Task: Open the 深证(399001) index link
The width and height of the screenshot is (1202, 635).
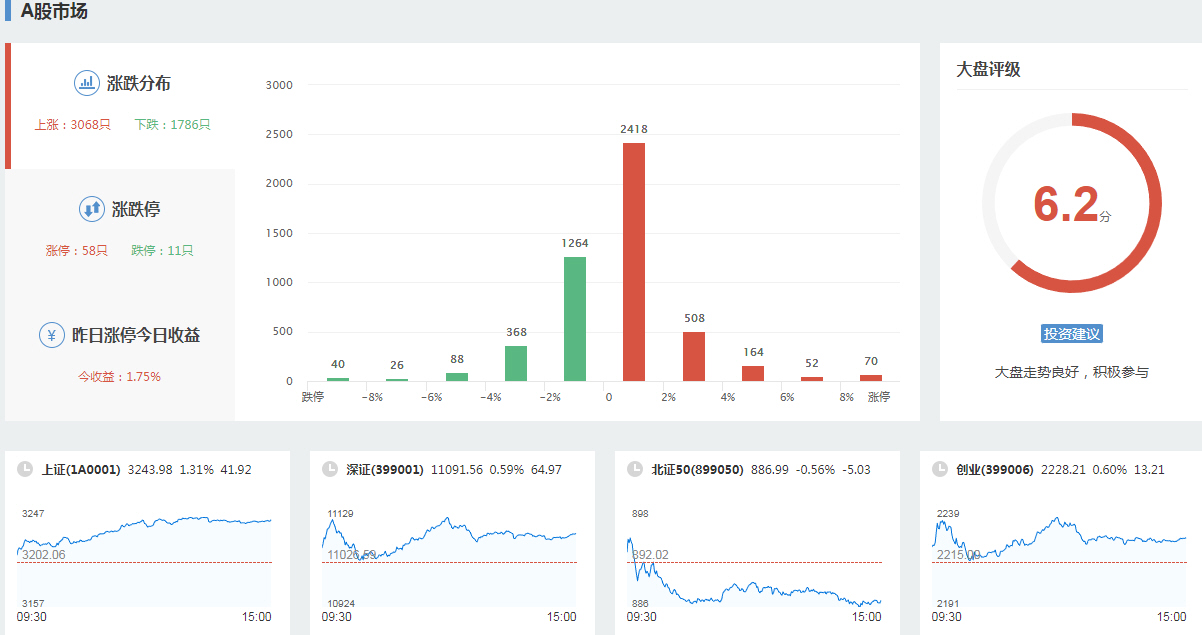Action: pyautogui.click(x=385, y=469)
